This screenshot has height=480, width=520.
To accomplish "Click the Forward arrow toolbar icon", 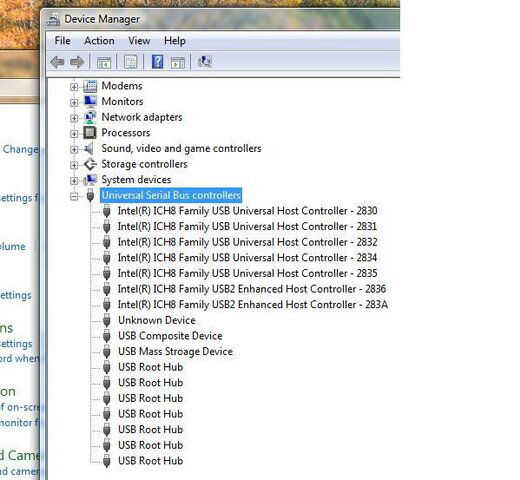I will (x=77, y=62).
